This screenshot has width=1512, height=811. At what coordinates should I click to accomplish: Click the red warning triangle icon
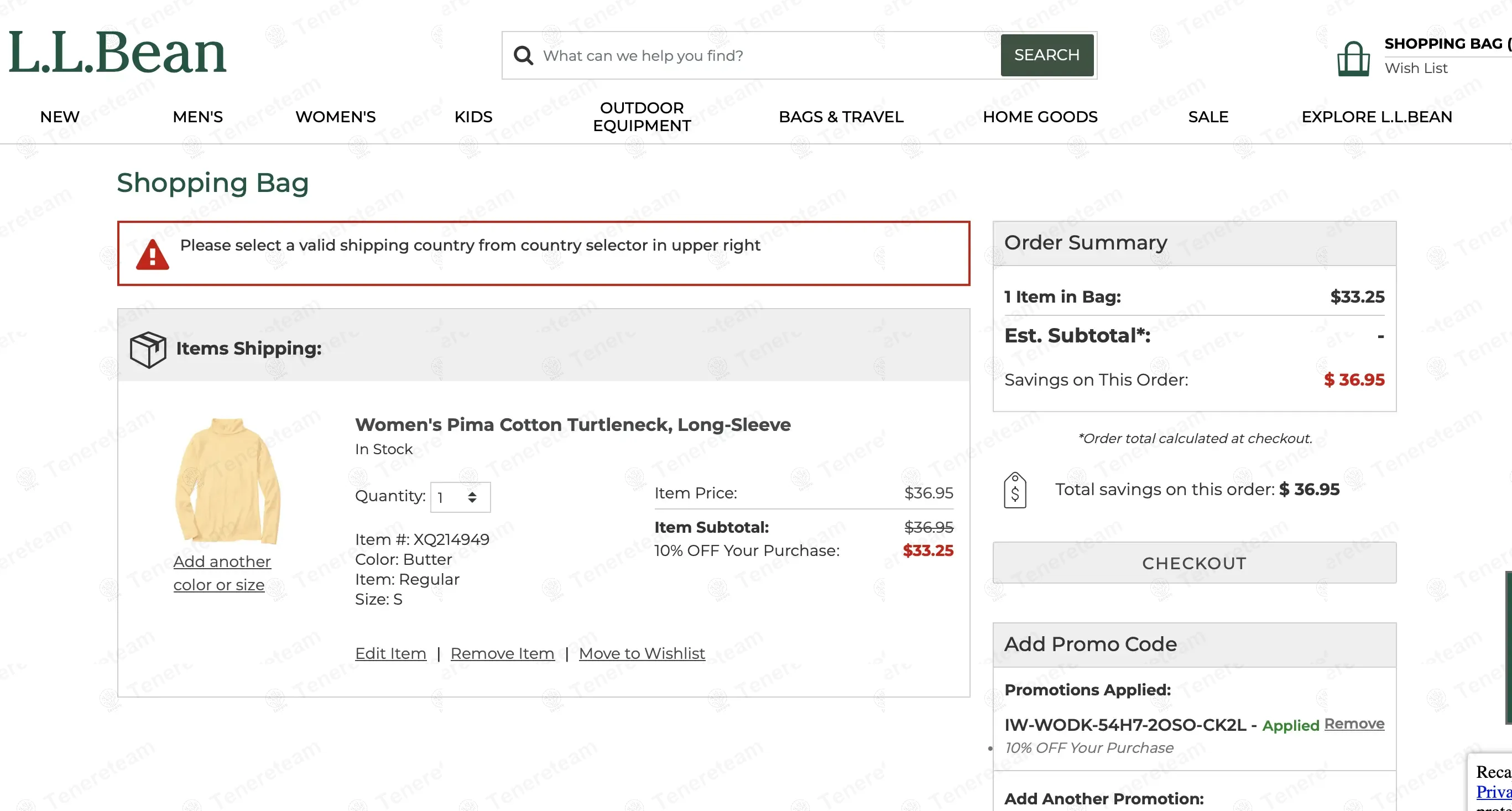pos(153,255)
